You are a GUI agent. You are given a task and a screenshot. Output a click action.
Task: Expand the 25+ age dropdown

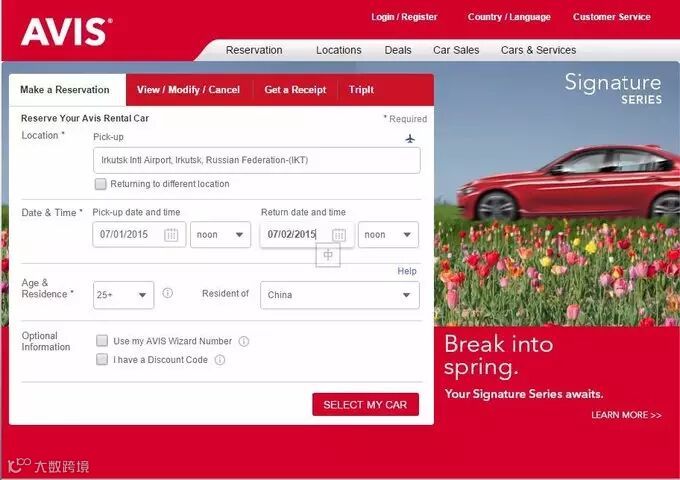pyautogui.click(x=123, y=295)
